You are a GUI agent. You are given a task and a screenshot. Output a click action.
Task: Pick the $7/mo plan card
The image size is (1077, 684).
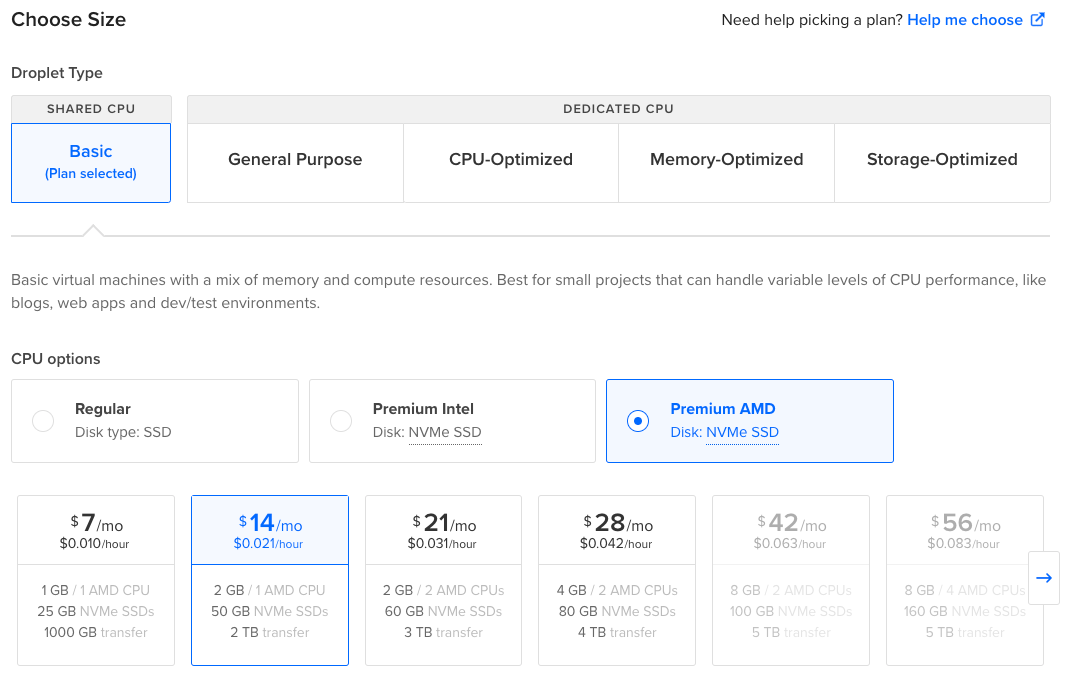(96, 580)
